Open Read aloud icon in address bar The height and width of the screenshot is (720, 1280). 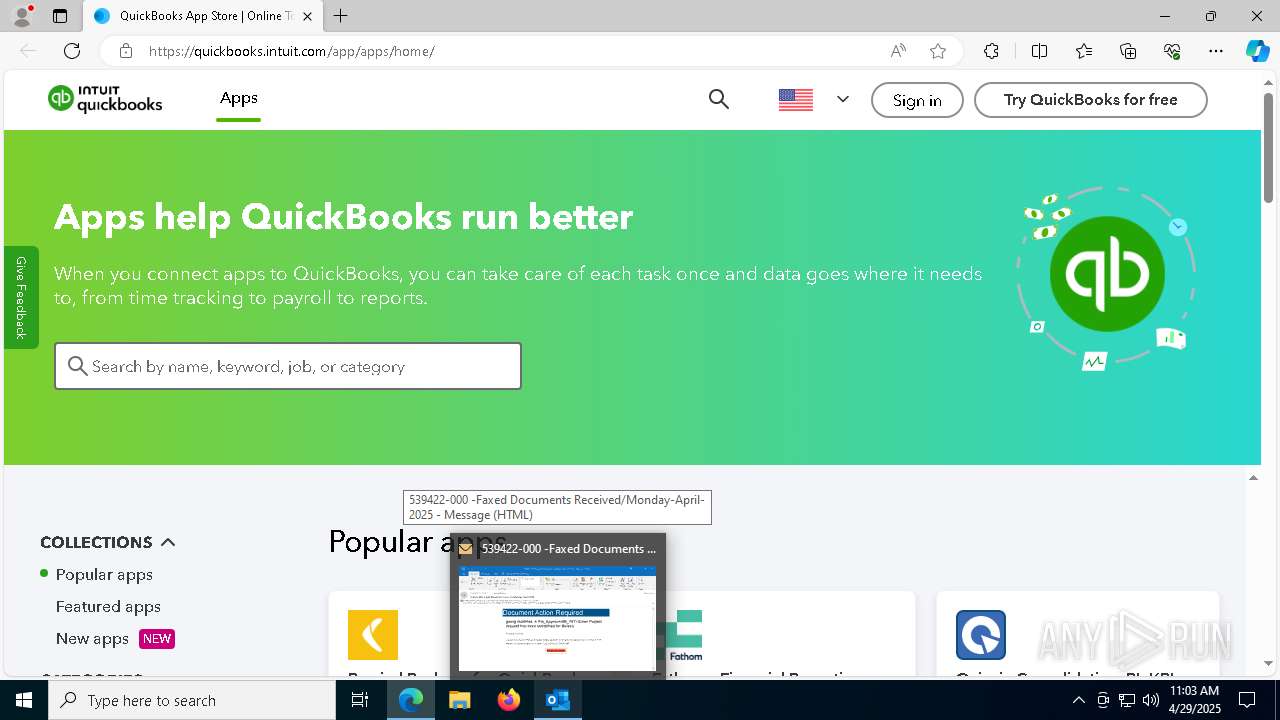[x=898, y=51]
